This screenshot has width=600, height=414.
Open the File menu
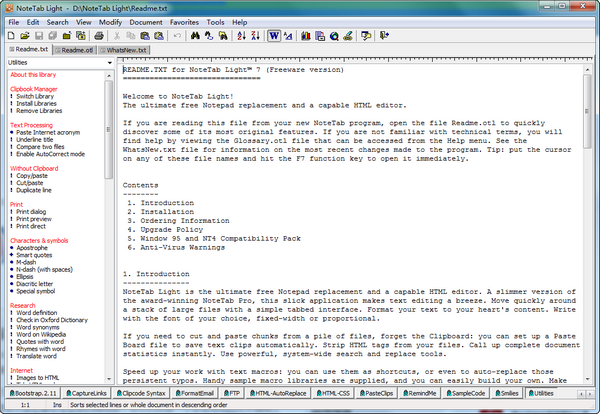tap(14, 22)
